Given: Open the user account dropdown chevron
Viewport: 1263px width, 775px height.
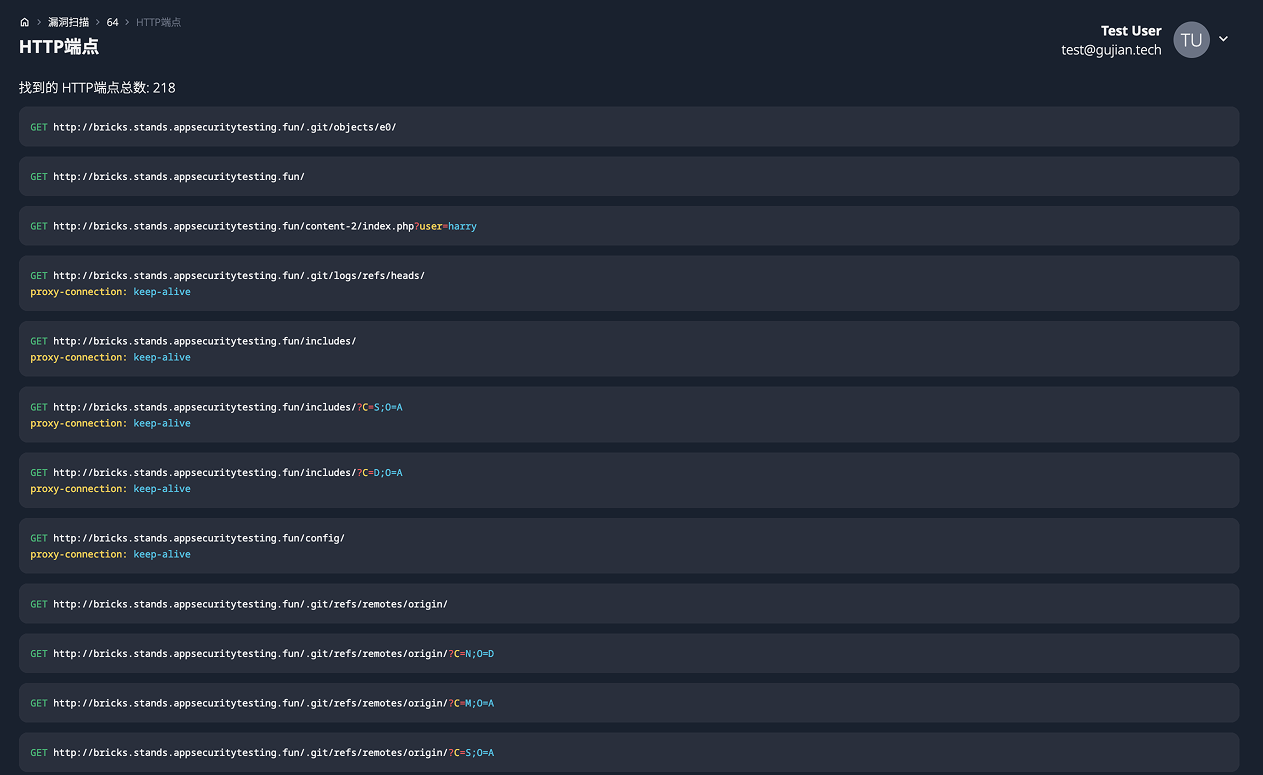Looking at the screenshot, I should 1223,39.
